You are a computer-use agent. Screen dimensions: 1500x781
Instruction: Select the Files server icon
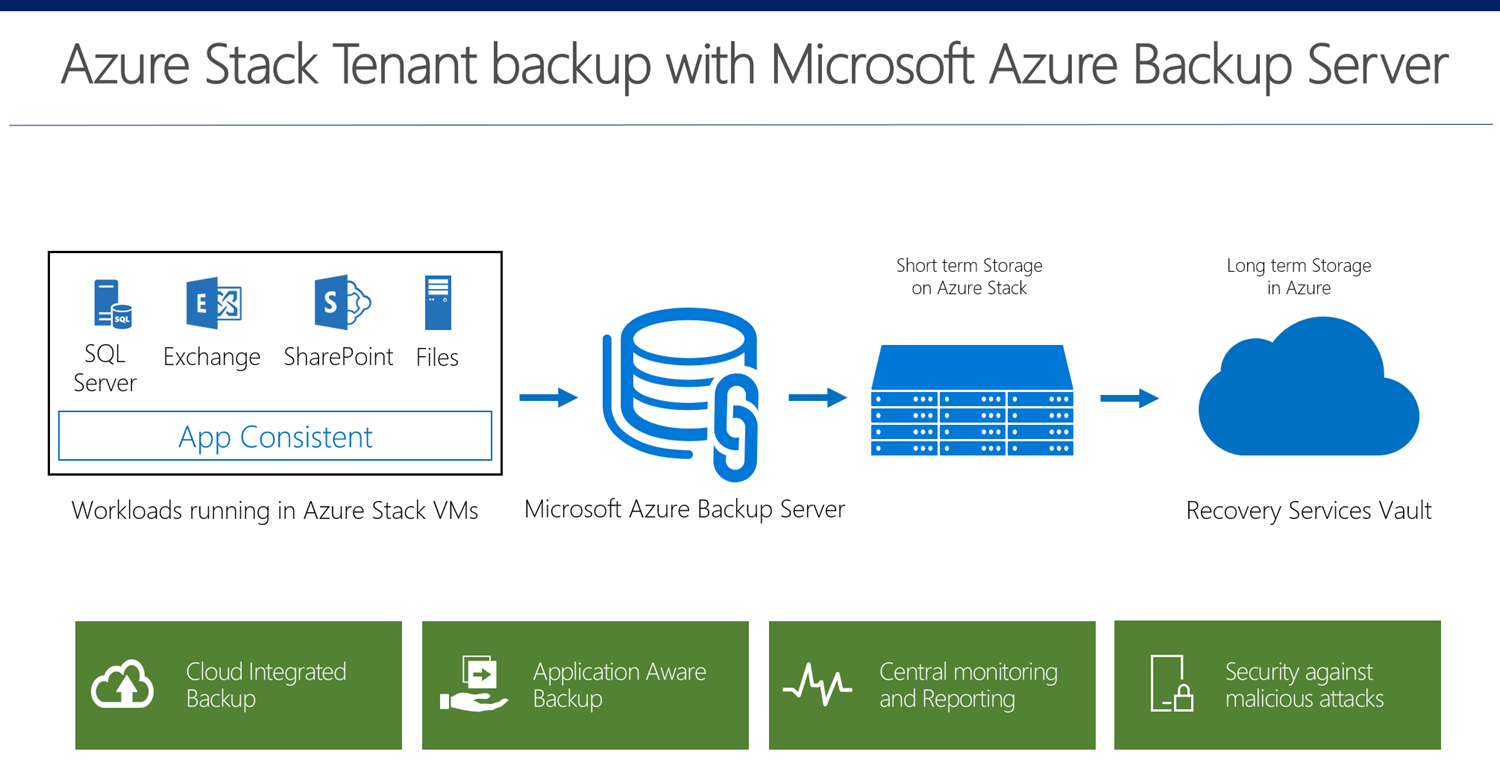click(438, 303)
